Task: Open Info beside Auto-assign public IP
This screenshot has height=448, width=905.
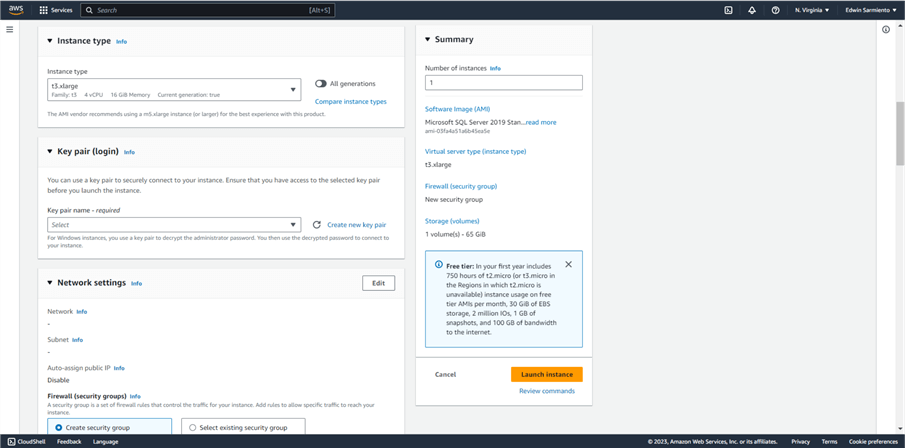Action: [x=119, y=368]
